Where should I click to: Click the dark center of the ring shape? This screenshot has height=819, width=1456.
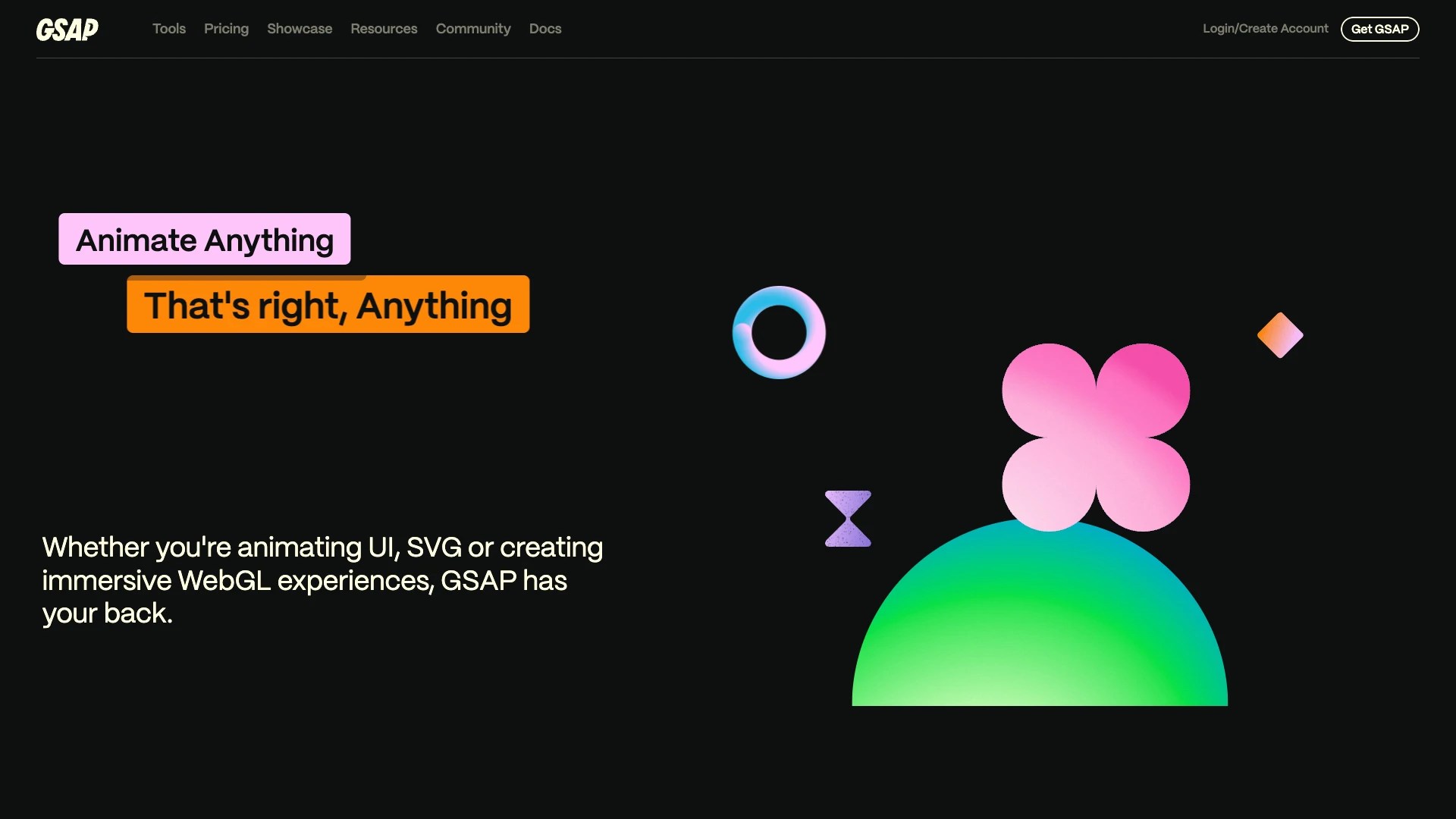tap(779, 332)
